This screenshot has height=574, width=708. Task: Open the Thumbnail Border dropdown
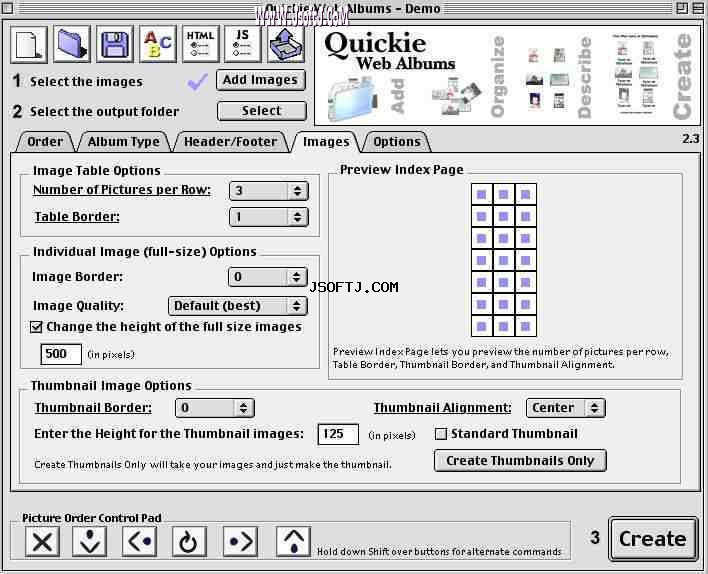point(215,408)
